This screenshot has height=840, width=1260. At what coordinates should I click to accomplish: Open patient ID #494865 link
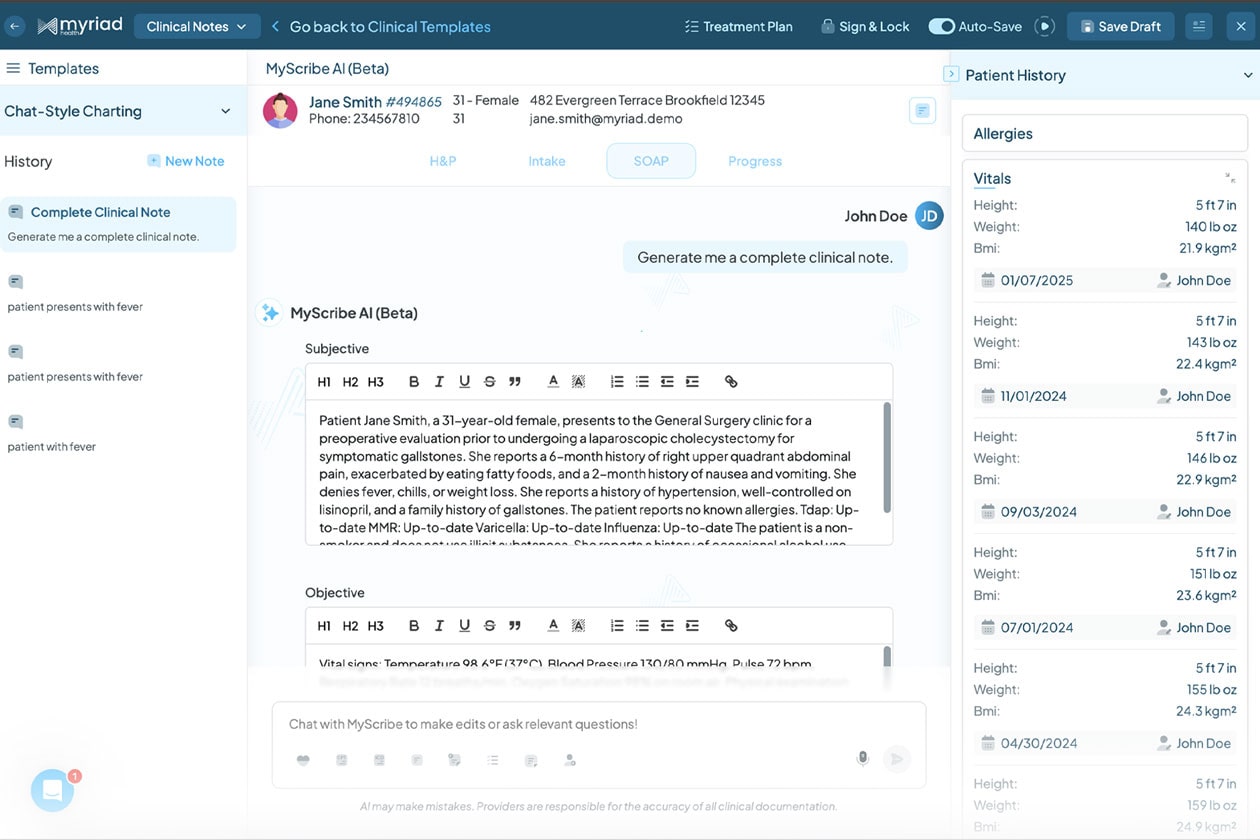[x=414, y=102]
